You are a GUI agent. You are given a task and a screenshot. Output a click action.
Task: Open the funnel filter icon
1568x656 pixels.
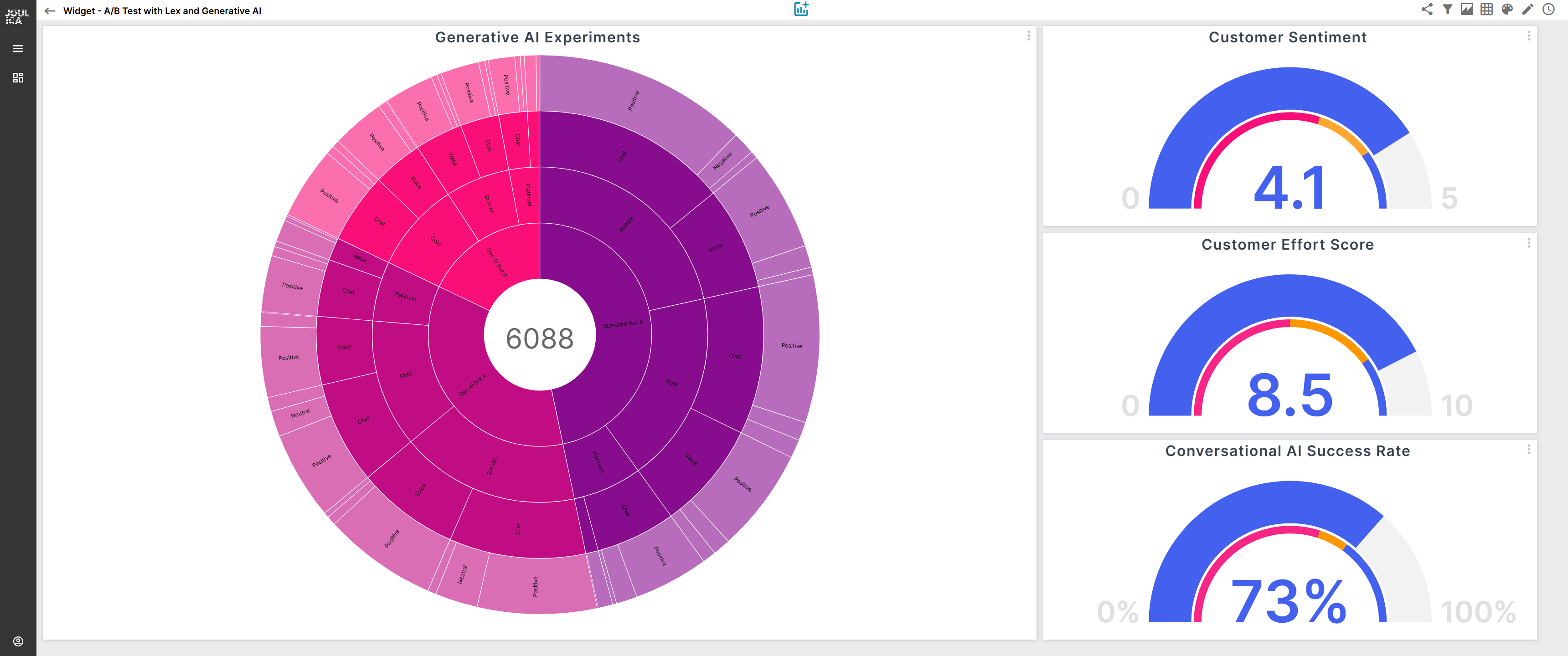click(1448, 9)
